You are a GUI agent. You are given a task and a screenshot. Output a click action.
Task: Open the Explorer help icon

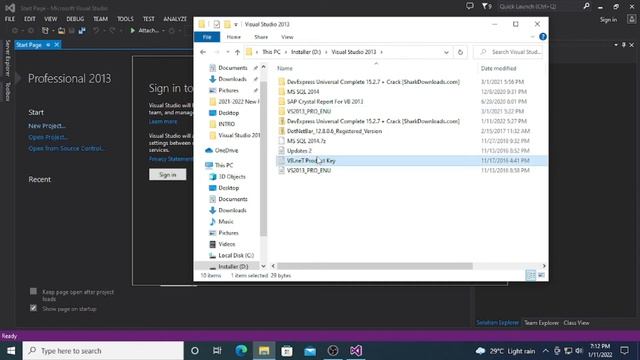(542, 37)
